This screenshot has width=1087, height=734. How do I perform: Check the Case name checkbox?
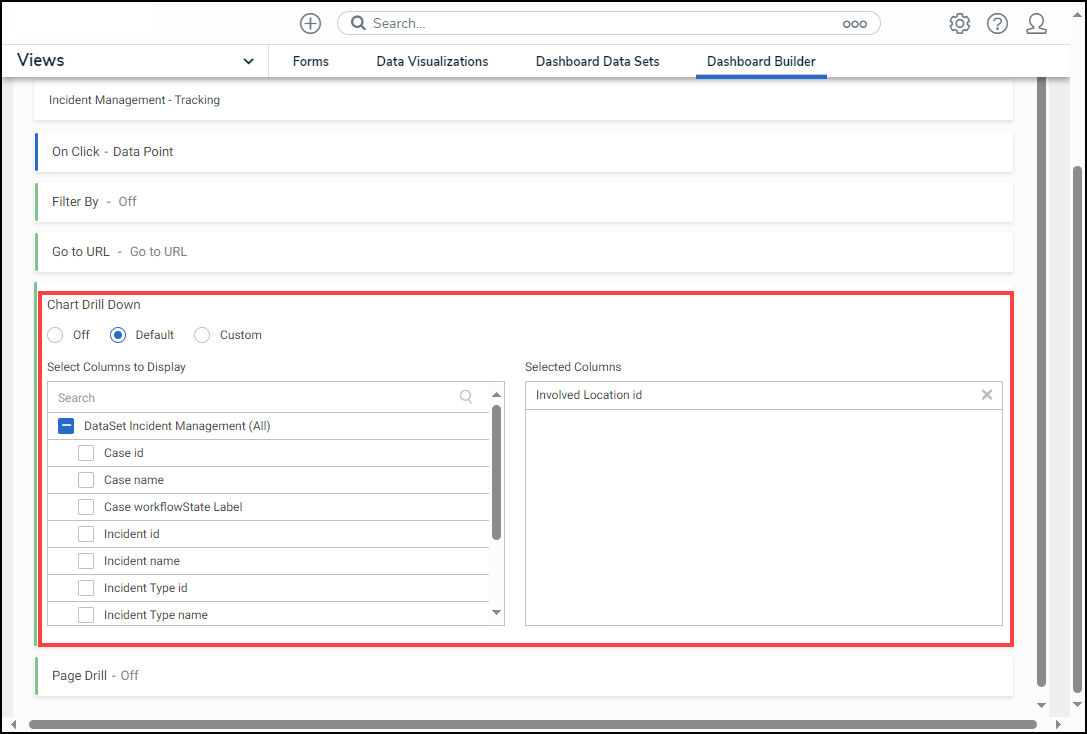(x=86, y=480)
